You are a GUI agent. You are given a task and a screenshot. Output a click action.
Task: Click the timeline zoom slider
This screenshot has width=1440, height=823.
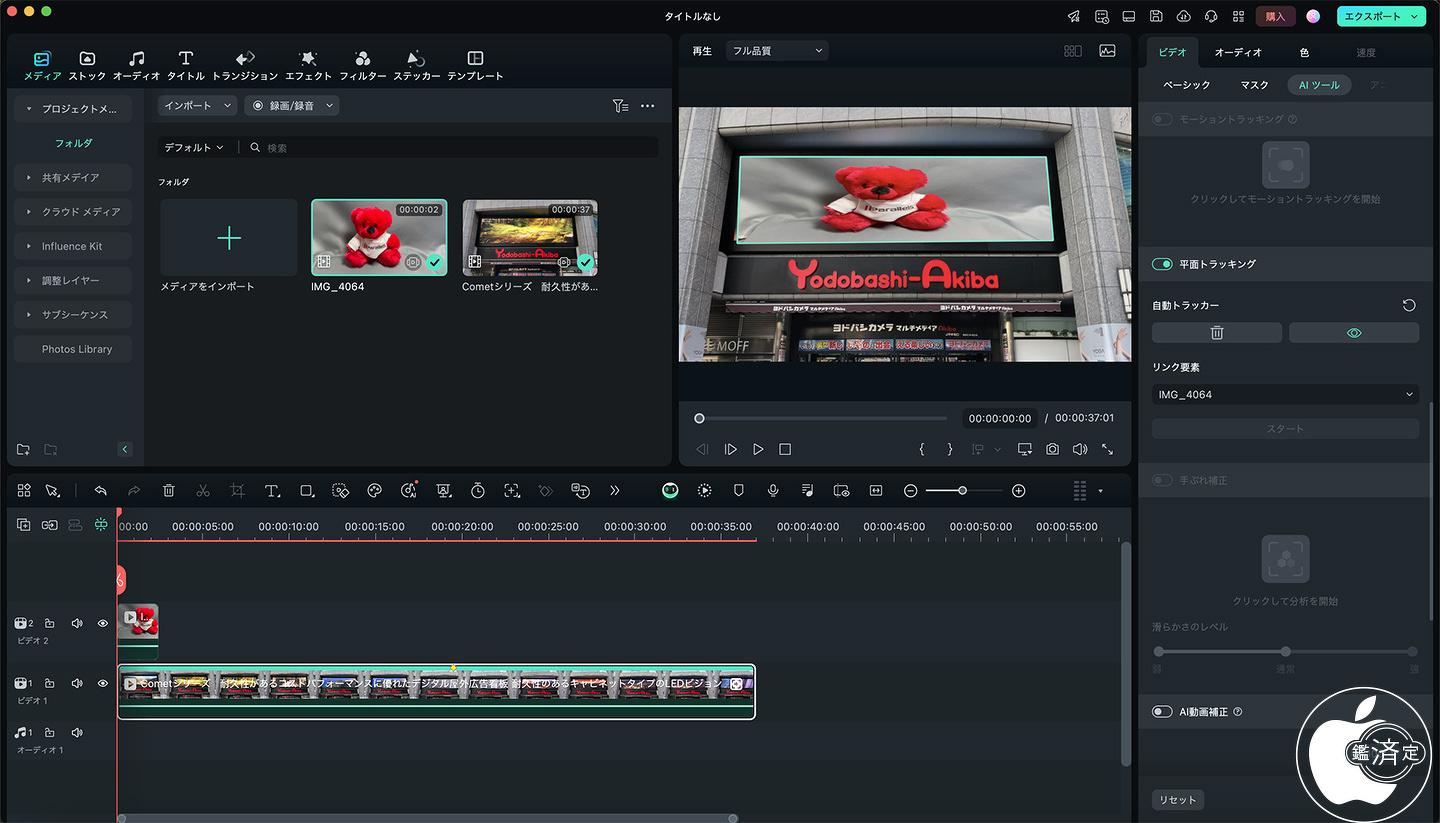click(x=962, y=491)
